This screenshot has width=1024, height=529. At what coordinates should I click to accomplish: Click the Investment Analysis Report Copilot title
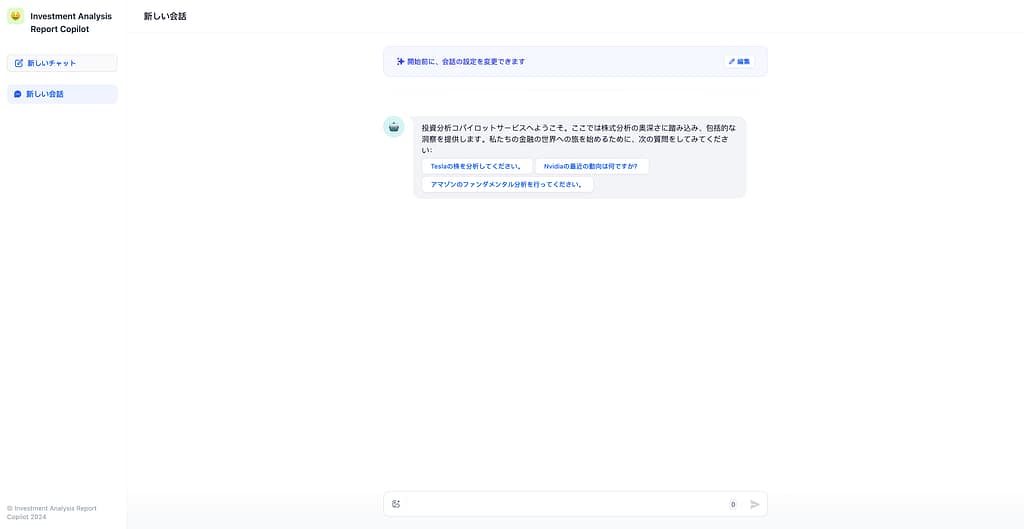click(x=71, y=22)
